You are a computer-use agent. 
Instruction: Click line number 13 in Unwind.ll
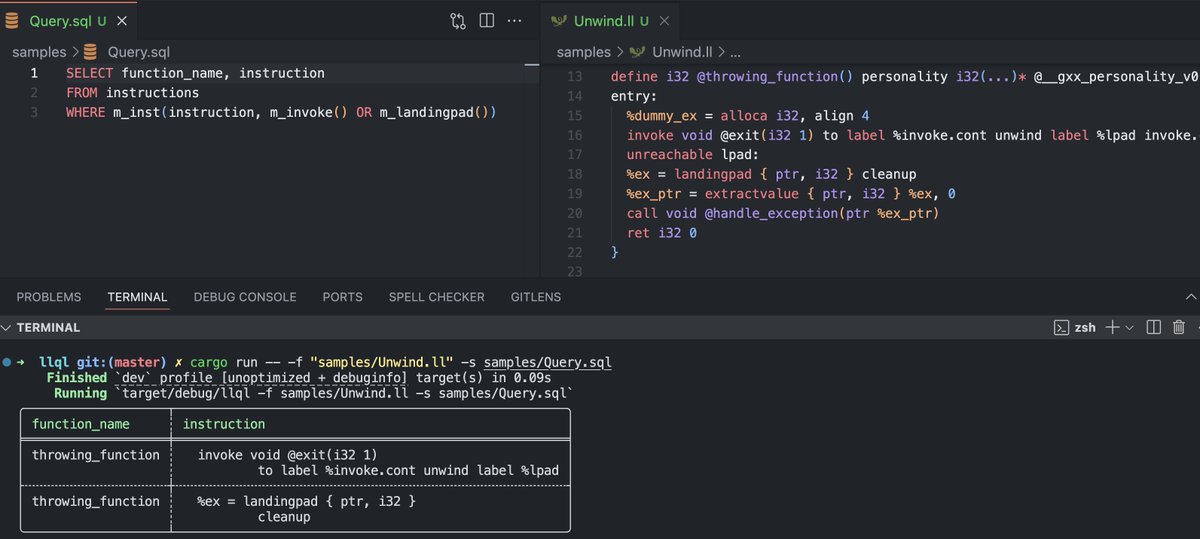[x=573, y=77]
